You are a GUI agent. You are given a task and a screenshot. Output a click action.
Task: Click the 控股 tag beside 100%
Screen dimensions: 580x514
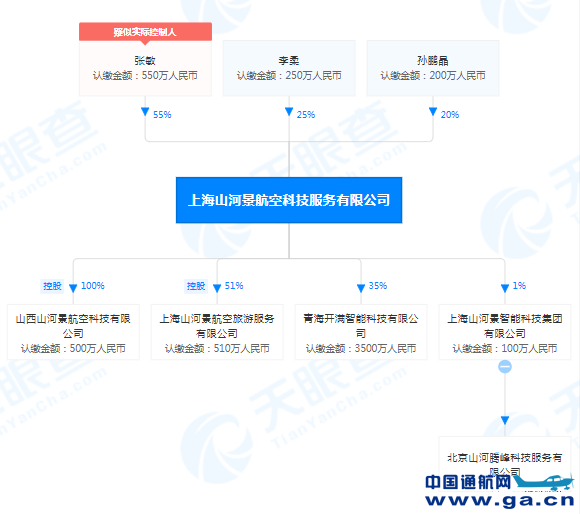pyautogui.click(x=52, y=286)
